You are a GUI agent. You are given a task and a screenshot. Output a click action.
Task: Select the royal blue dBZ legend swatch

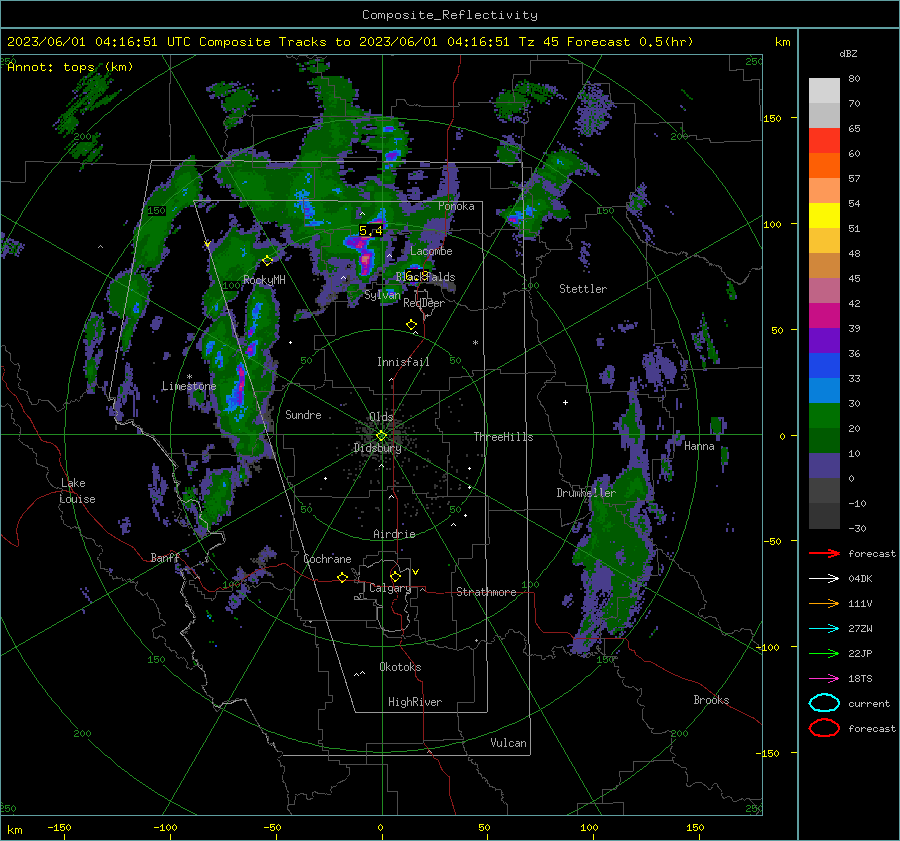[824, 366]
